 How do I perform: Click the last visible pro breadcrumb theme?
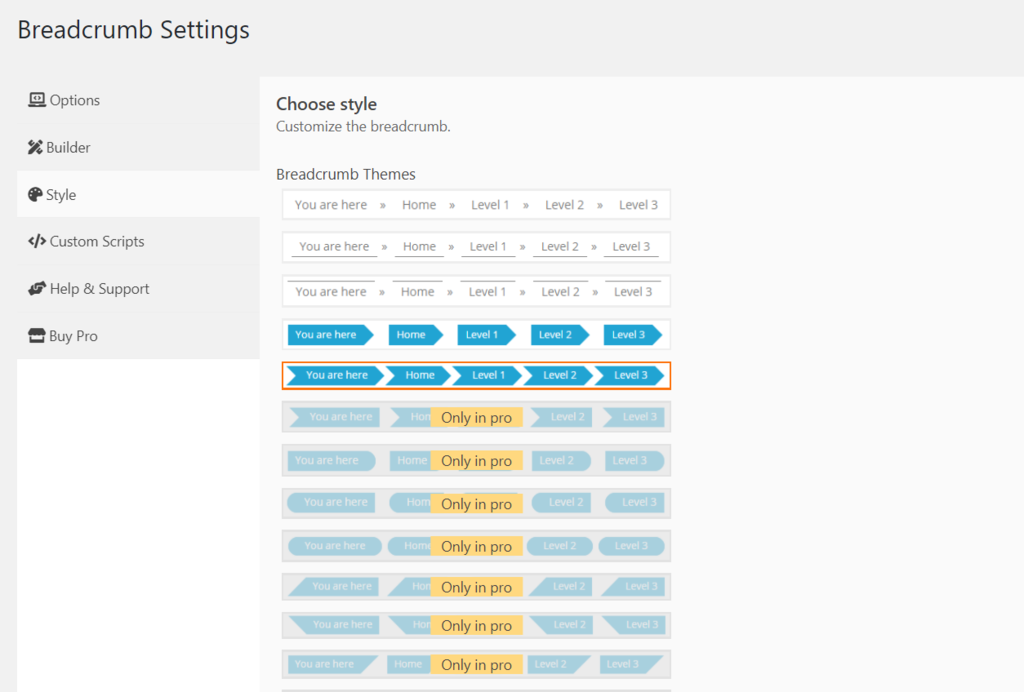pos(476,664)
